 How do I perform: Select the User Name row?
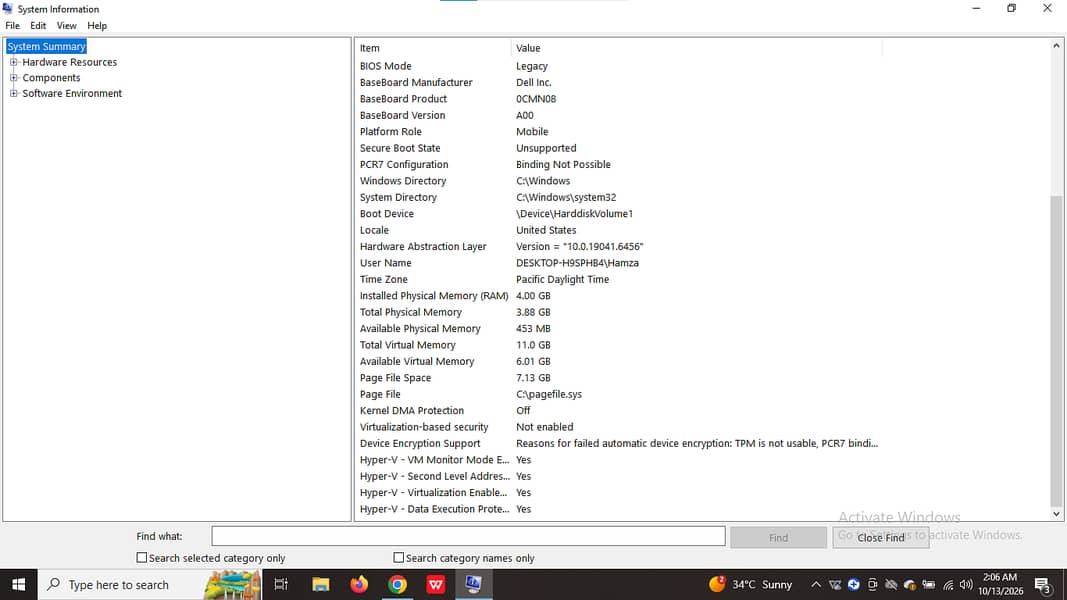tap(619, 263)
